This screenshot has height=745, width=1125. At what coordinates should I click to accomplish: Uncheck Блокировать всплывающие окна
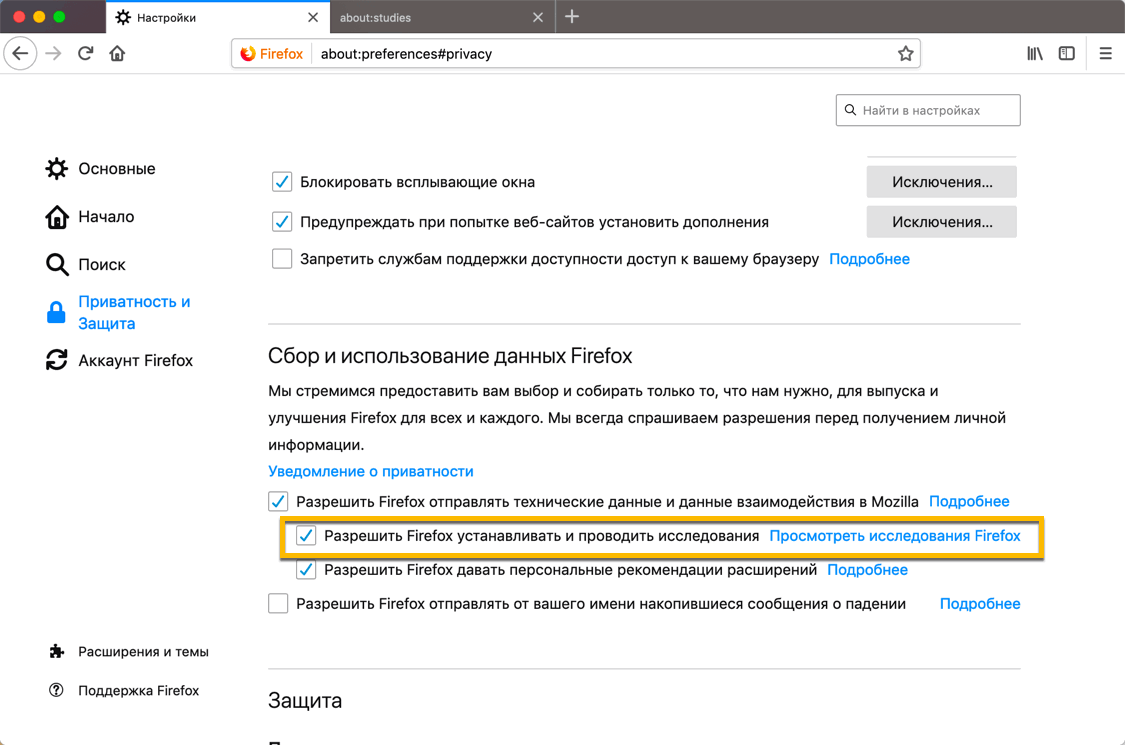coord(282,182)
